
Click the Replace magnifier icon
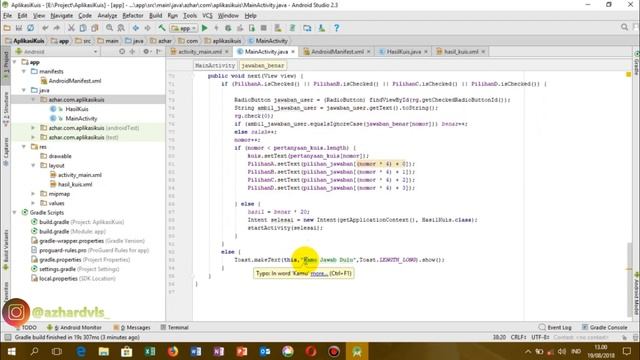(x=121, y=28)
